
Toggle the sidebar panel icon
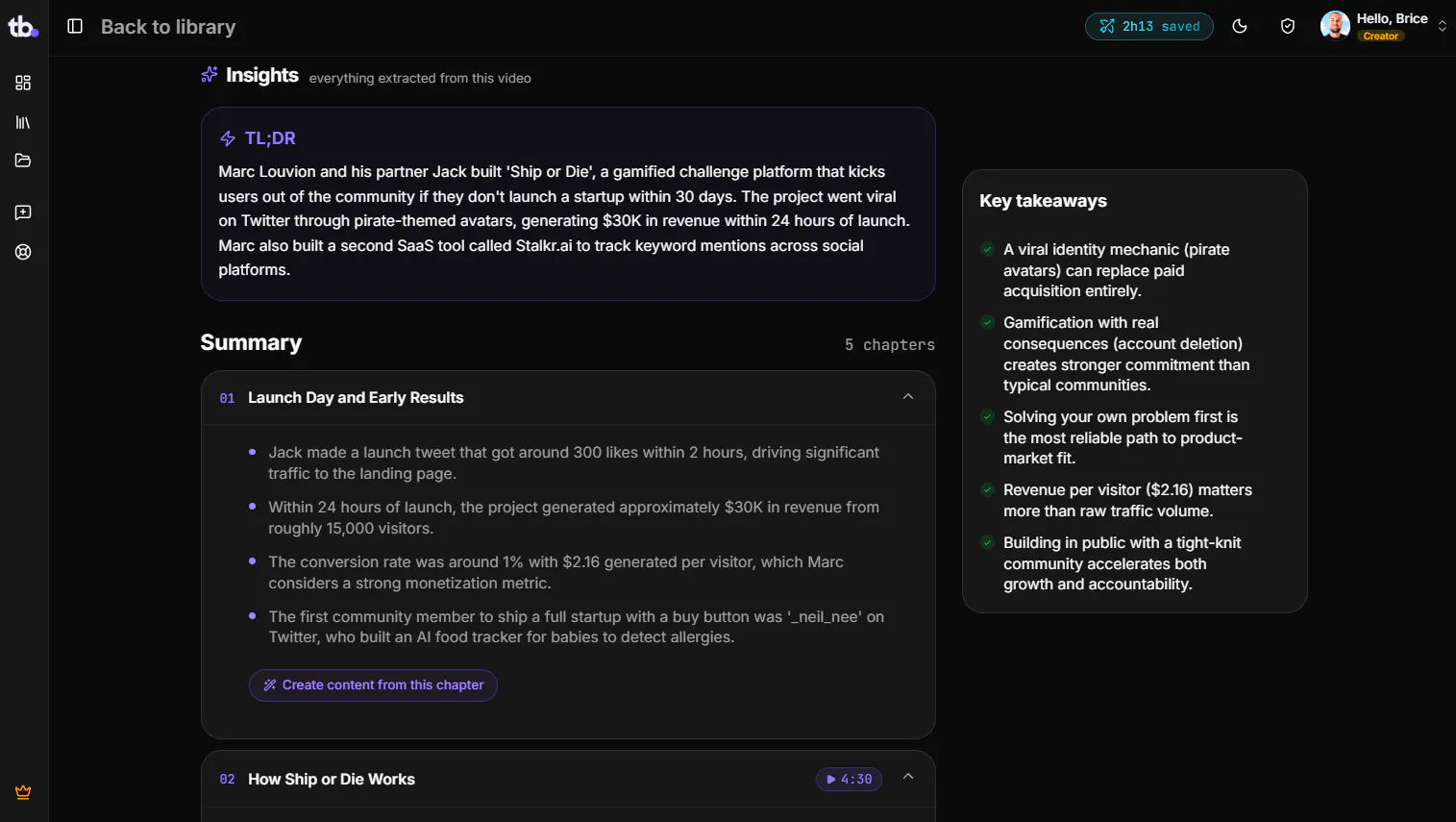tap(75, 27)
